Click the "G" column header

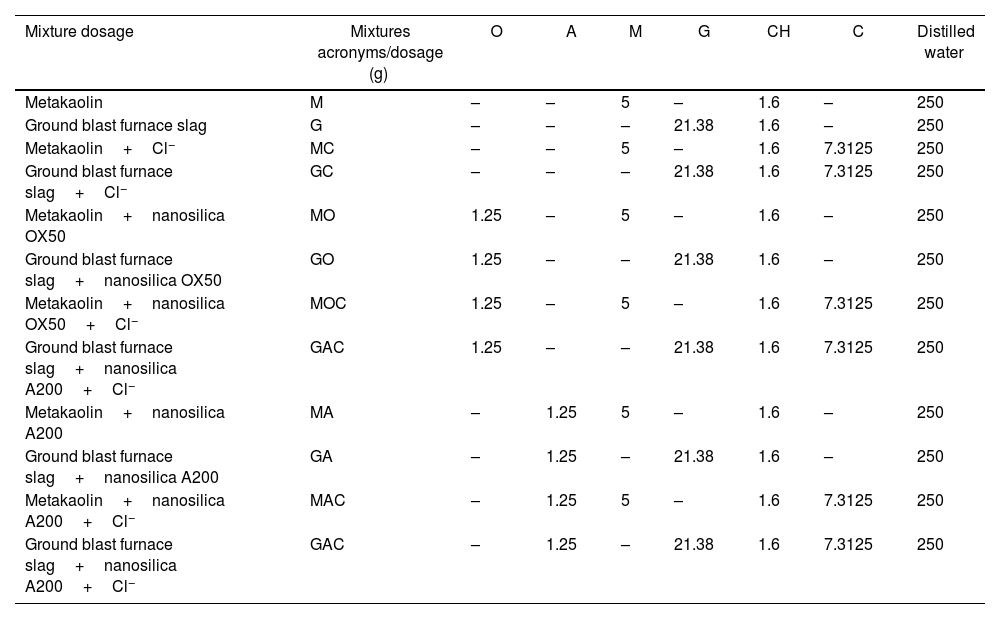(x=704, y=32)
